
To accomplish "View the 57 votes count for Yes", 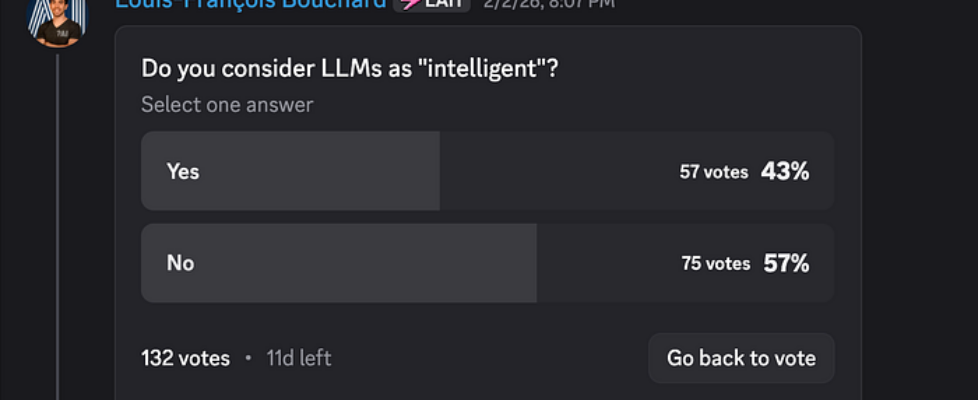I will point(714,172).
